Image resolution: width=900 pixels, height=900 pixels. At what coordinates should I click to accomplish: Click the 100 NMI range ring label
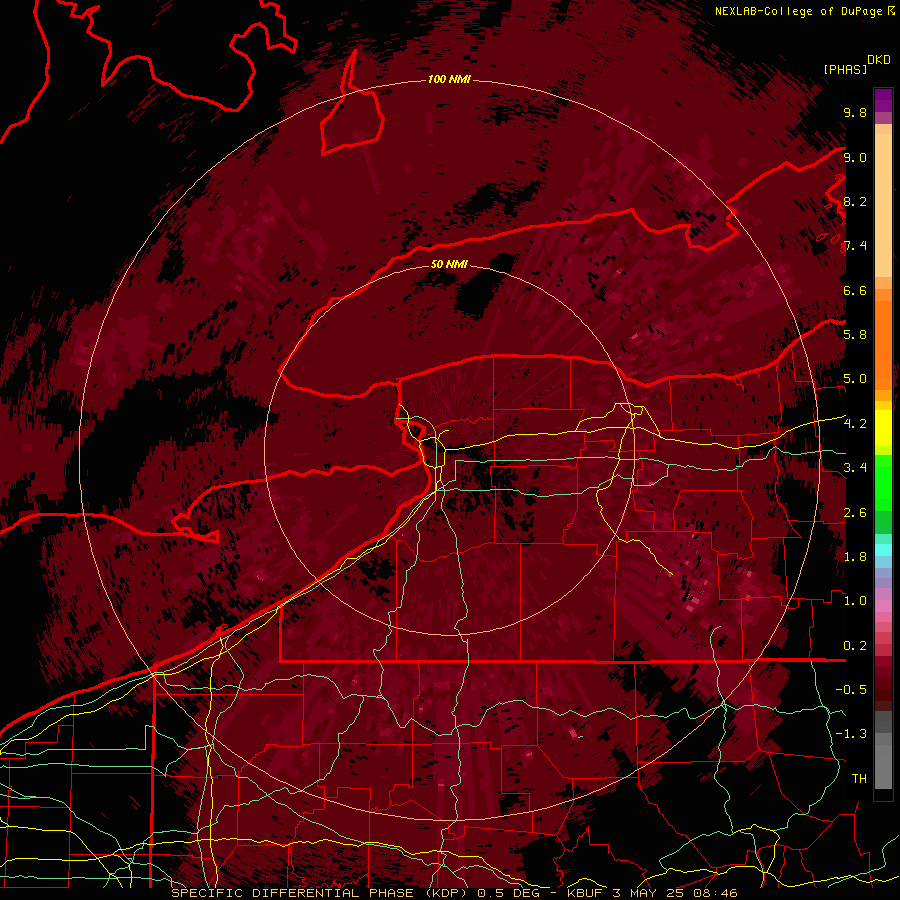[x=449, y=79]
